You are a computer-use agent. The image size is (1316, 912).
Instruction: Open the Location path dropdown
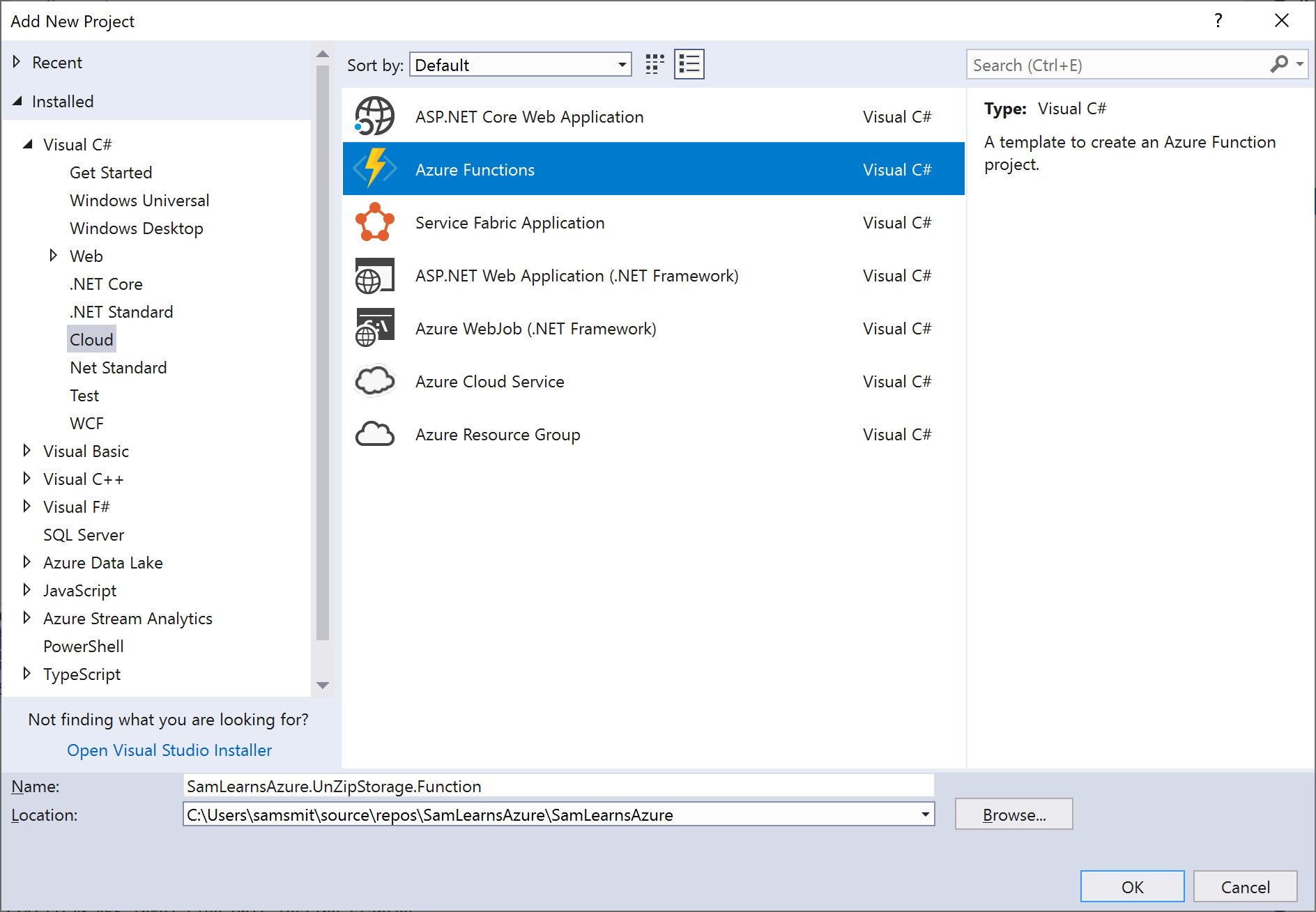[x=925, y=814]
